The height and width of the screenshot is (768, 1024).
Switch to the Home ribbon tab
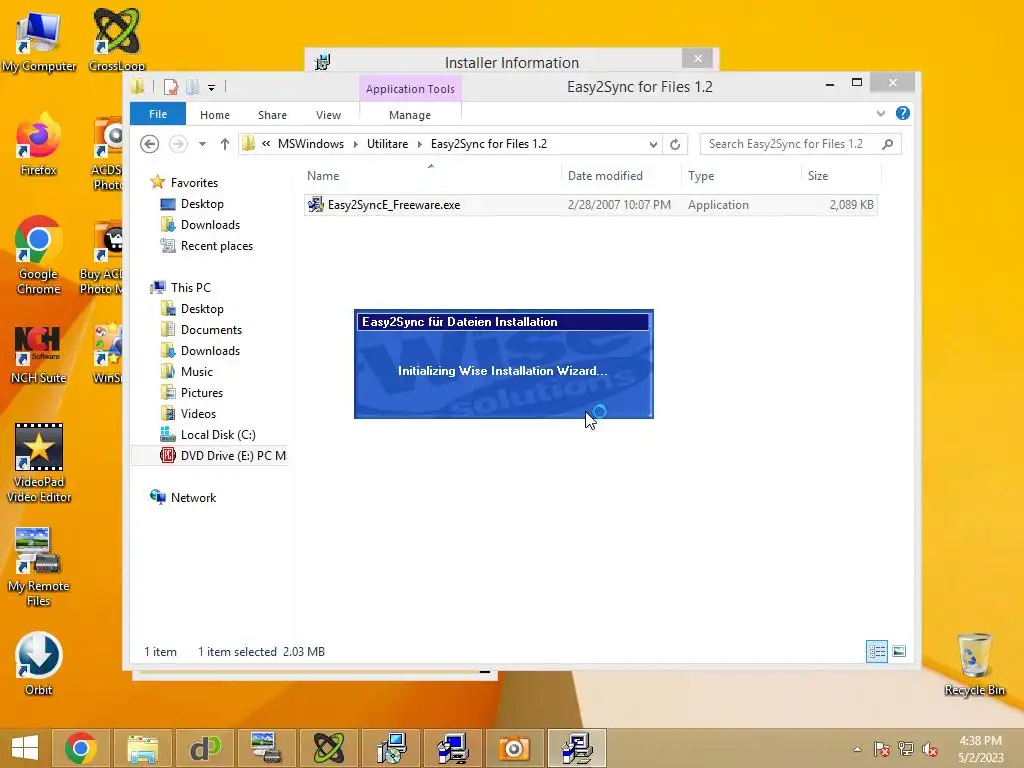pyautogui.click(x=215, y=115)
